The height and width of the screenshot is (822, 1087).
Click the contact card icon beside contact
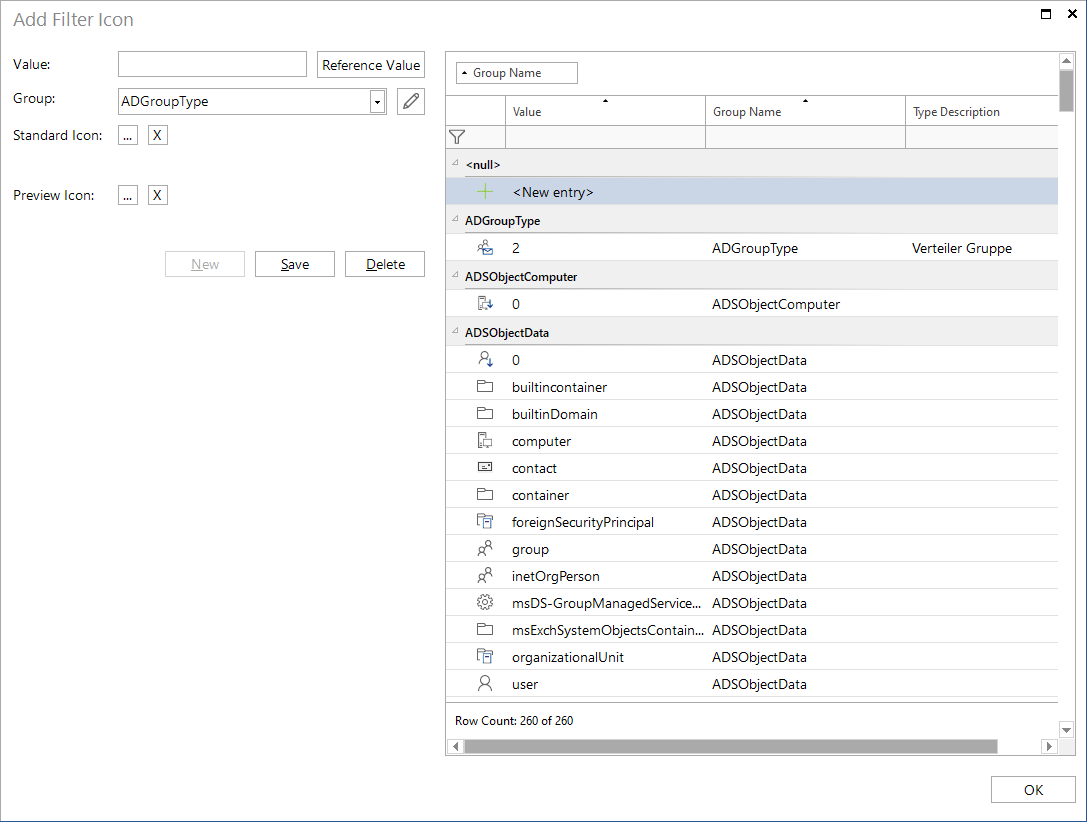pyautogui.click(x=485, y=467)
